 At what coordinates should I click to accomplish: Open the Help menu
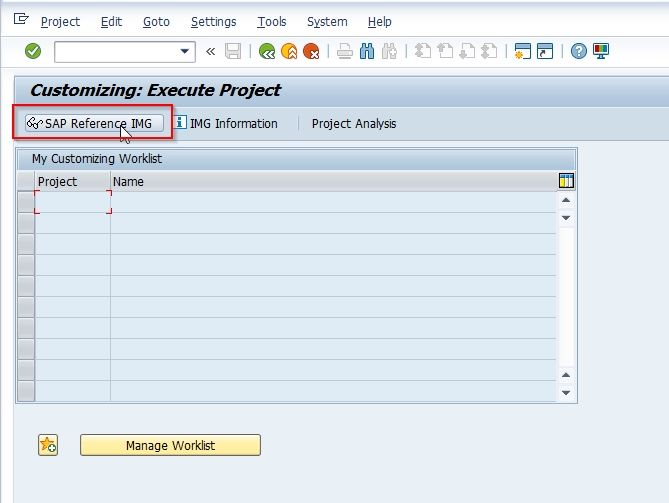point(380,22)
